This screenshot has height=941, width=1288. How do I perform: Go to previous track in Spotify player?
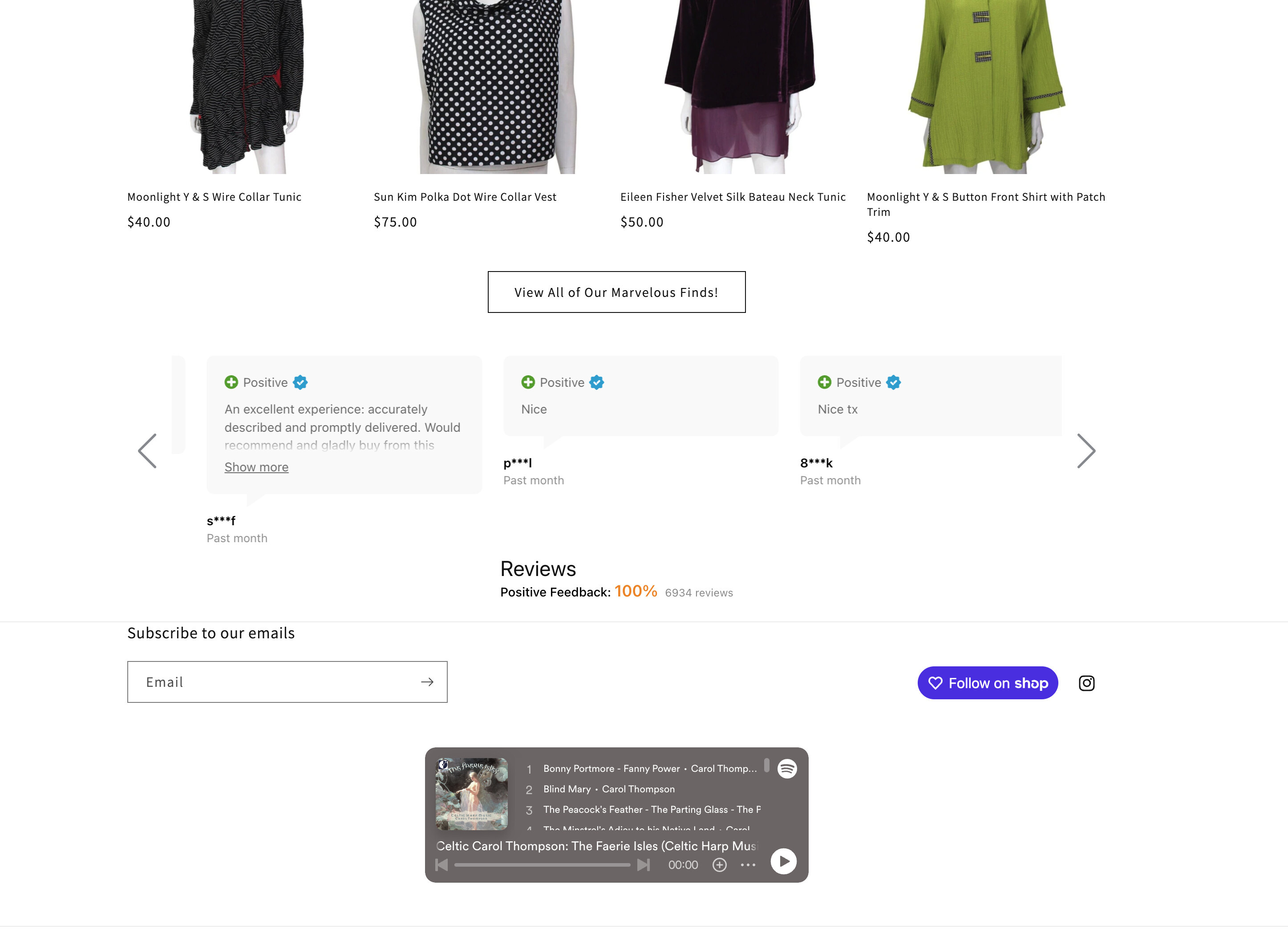[x=441, y=865]
